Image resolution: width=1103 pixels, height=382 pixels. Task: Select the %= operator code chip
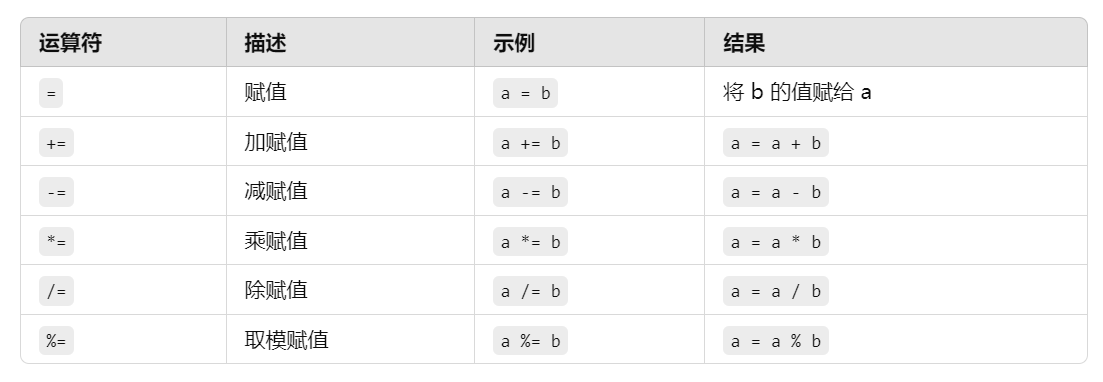(x=56, y=340)
